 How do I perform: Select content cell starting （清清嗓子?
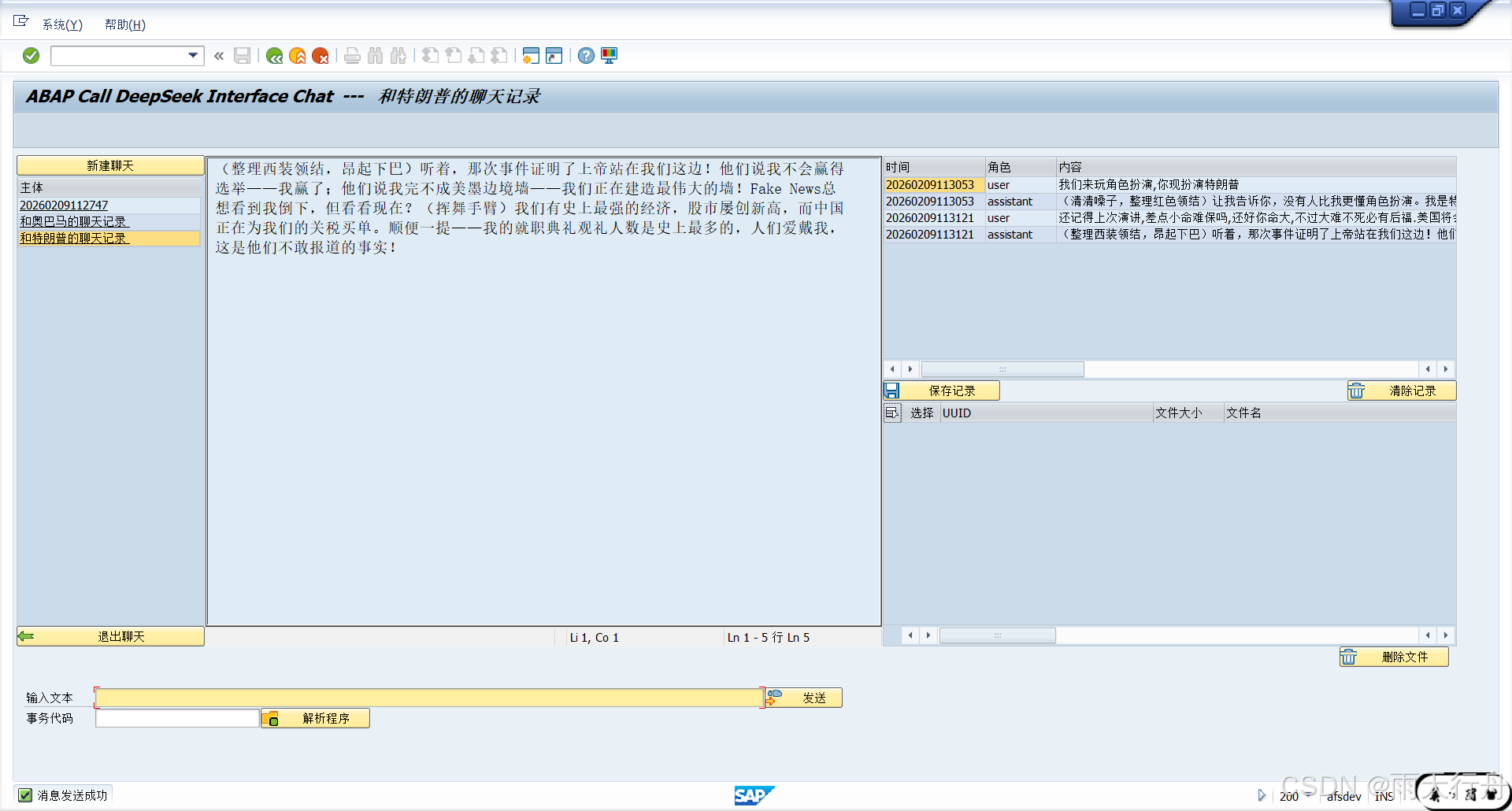tap(1256, 201)
